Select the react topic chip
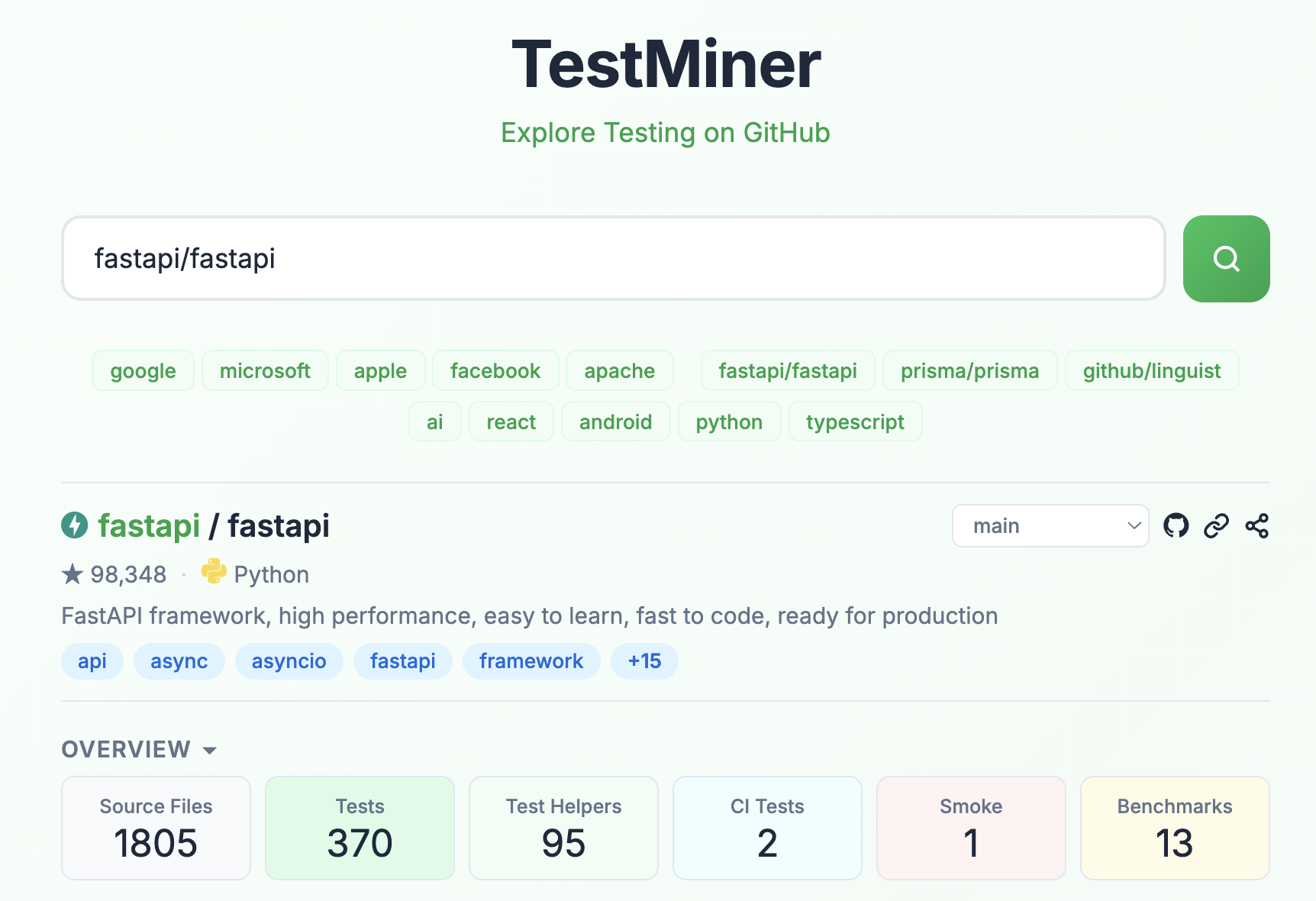This screenshot has height=901, width=1316. point(511,421)
